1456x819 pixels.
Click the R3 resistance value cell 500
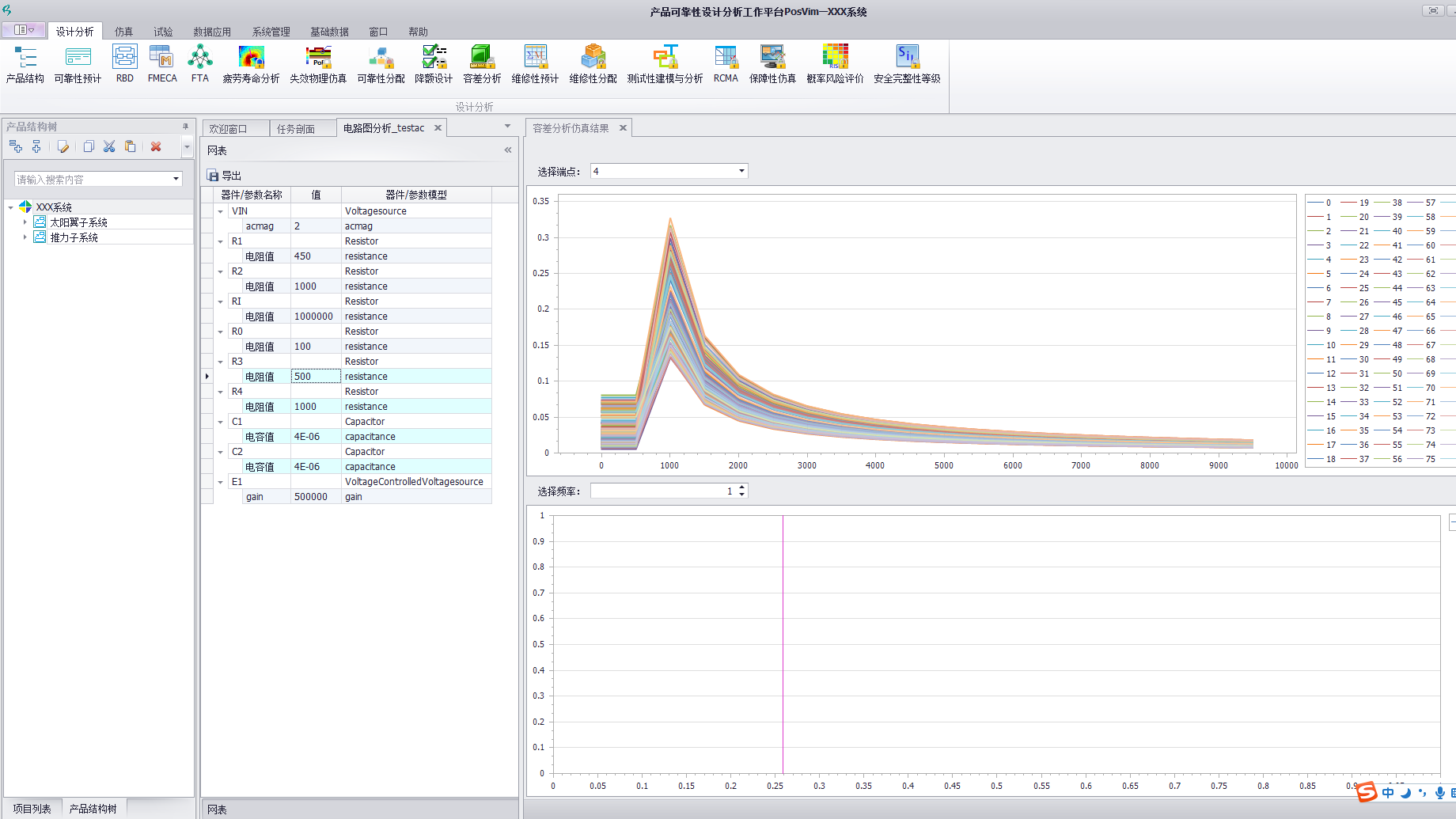point(315,377)
